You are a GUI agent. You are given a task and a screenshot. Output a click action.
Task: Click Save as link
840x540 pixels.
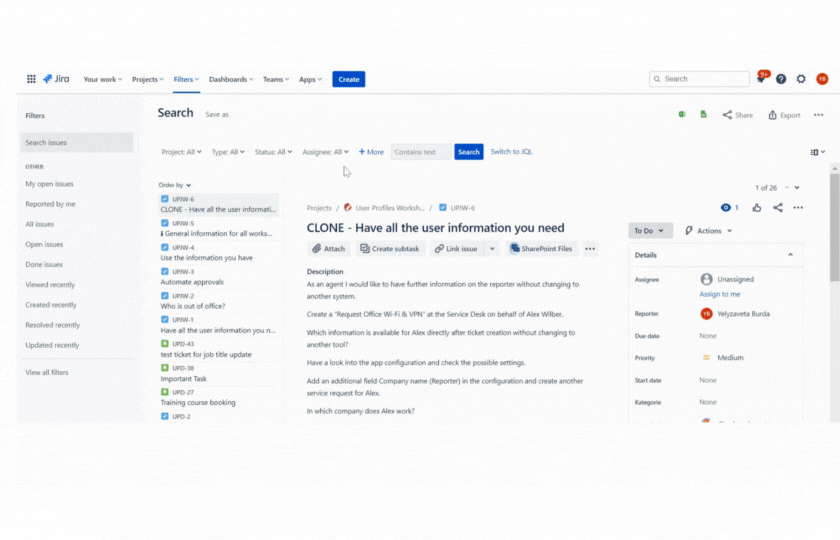tap(217, 115)
